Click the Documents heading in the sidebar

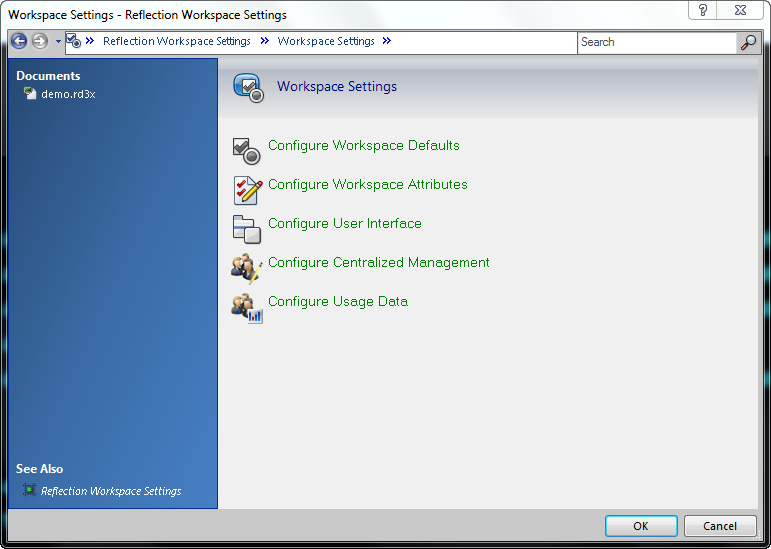pos(48,76)
